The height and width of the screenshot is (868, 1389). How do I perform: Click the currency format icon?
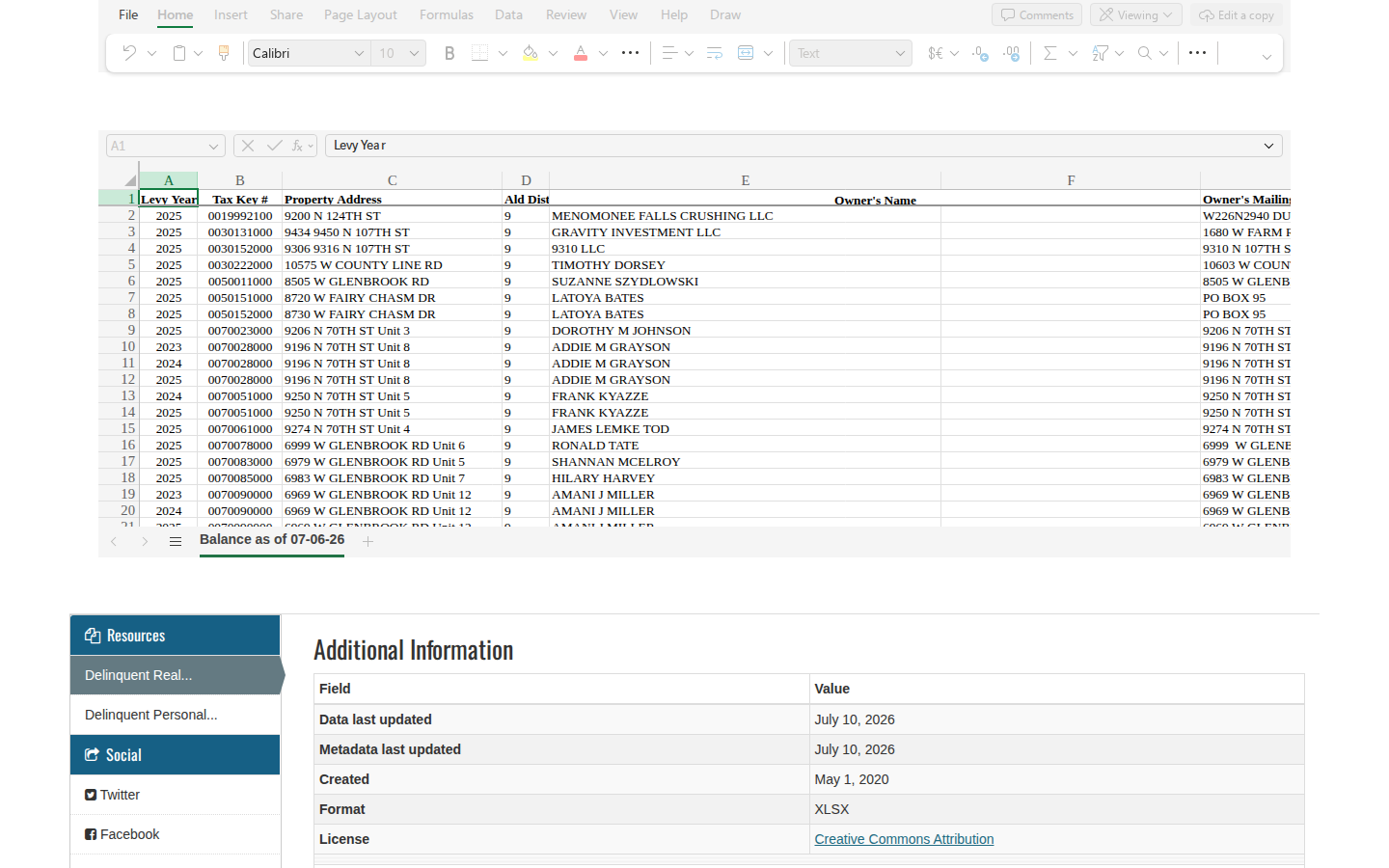[936, 53]
